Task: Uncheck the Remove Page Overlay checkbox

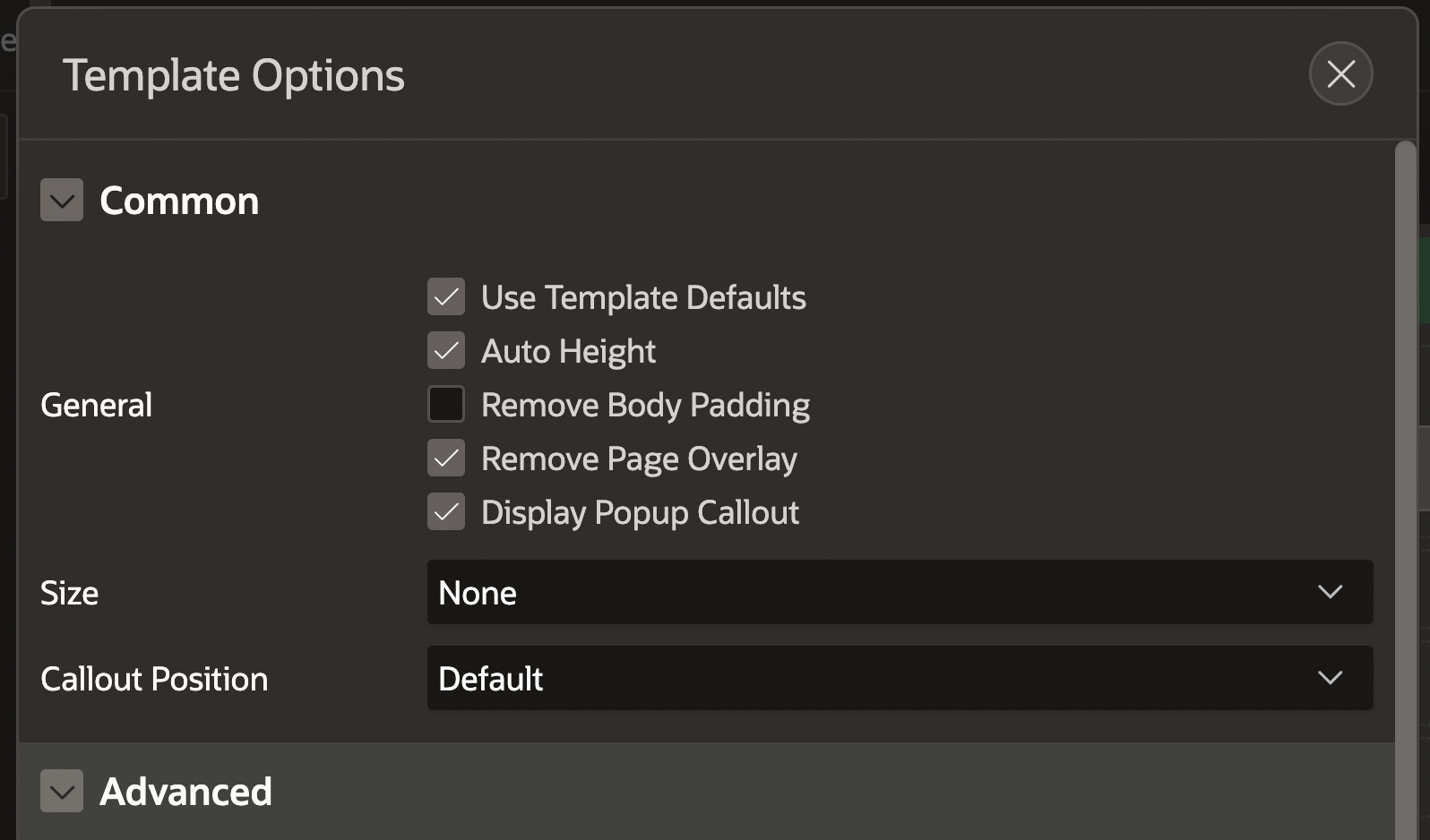Action: point(446,459)
